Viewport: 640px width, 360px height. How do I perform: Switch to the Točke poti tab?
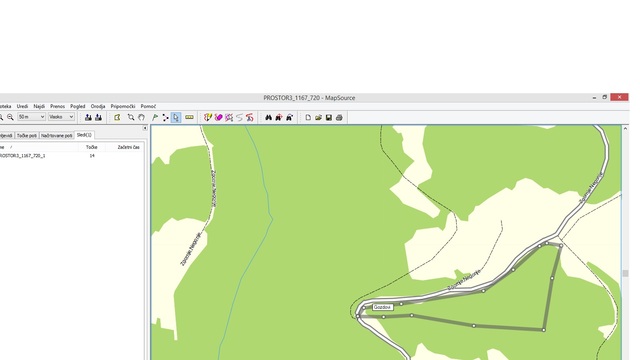coord(27,135)
